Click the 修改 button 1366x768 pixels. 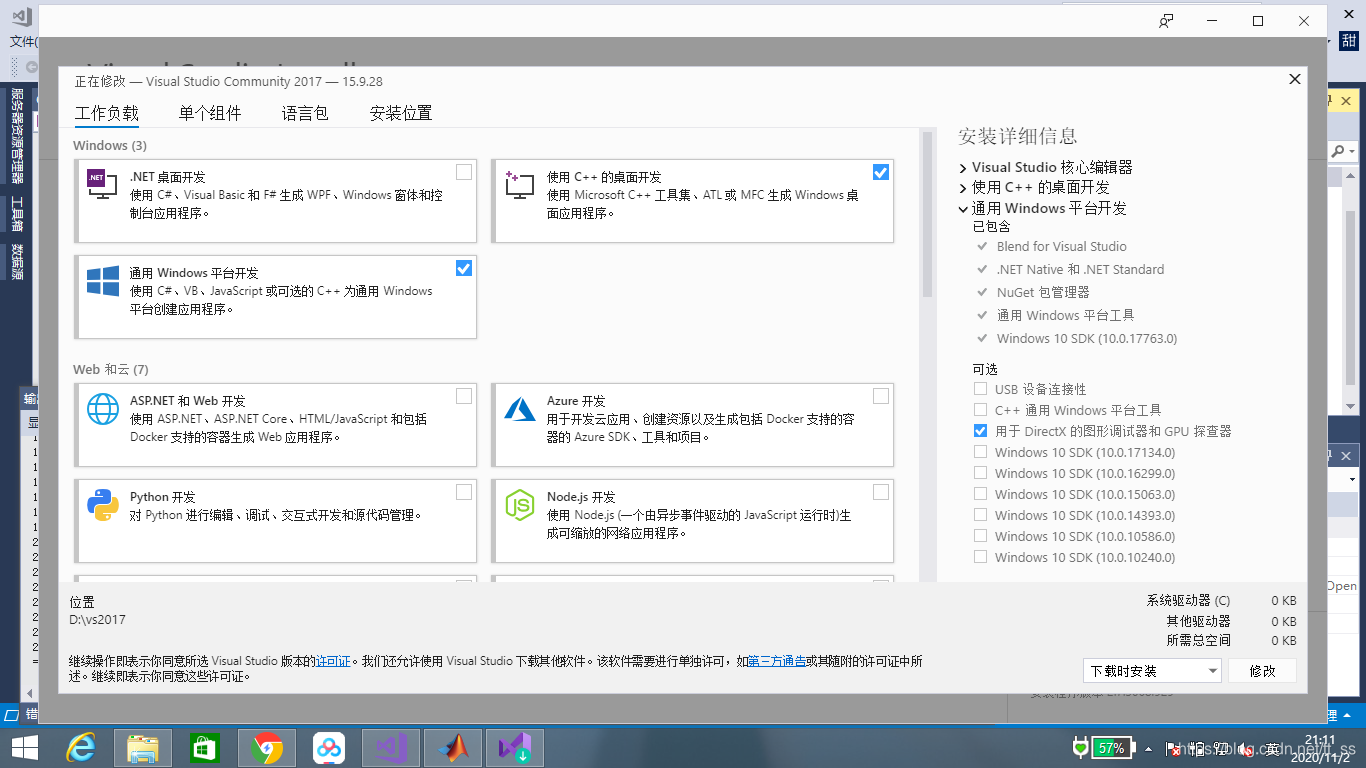[1262, 670]
